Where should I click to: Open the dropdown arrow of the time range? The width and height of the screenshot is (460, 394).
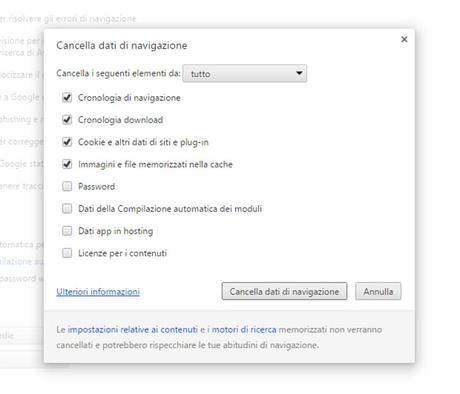click(x=299, y=73)
